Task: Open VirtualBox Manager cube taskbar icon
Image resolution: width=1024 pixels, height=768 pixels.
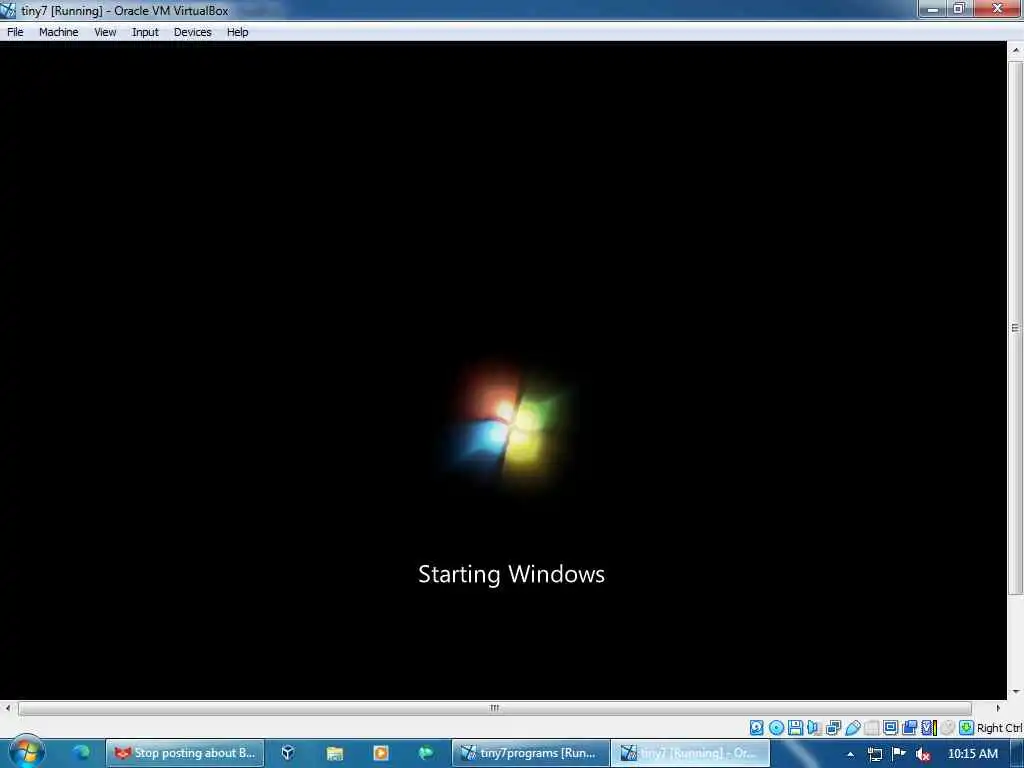Action: coord(288,753)
